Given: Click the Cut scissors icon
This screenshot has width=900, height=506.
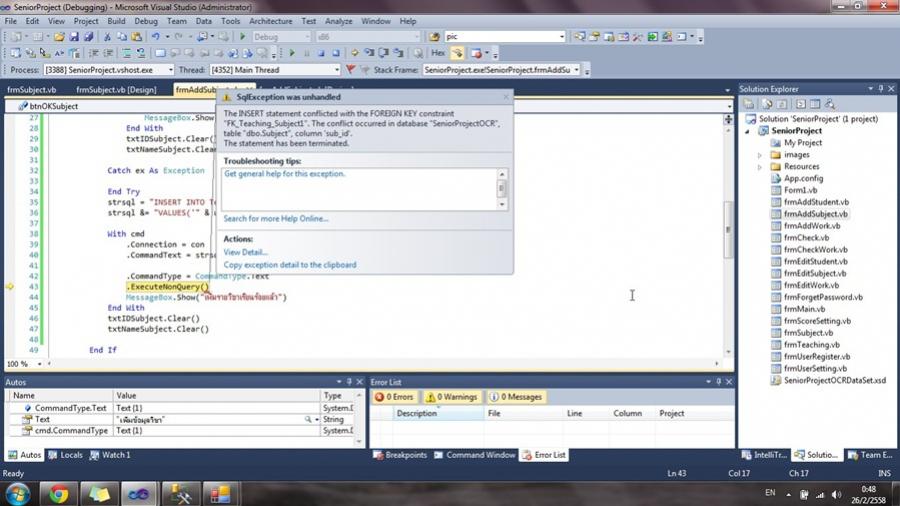Looking at the screenshot, I should [x=107, y=37].
